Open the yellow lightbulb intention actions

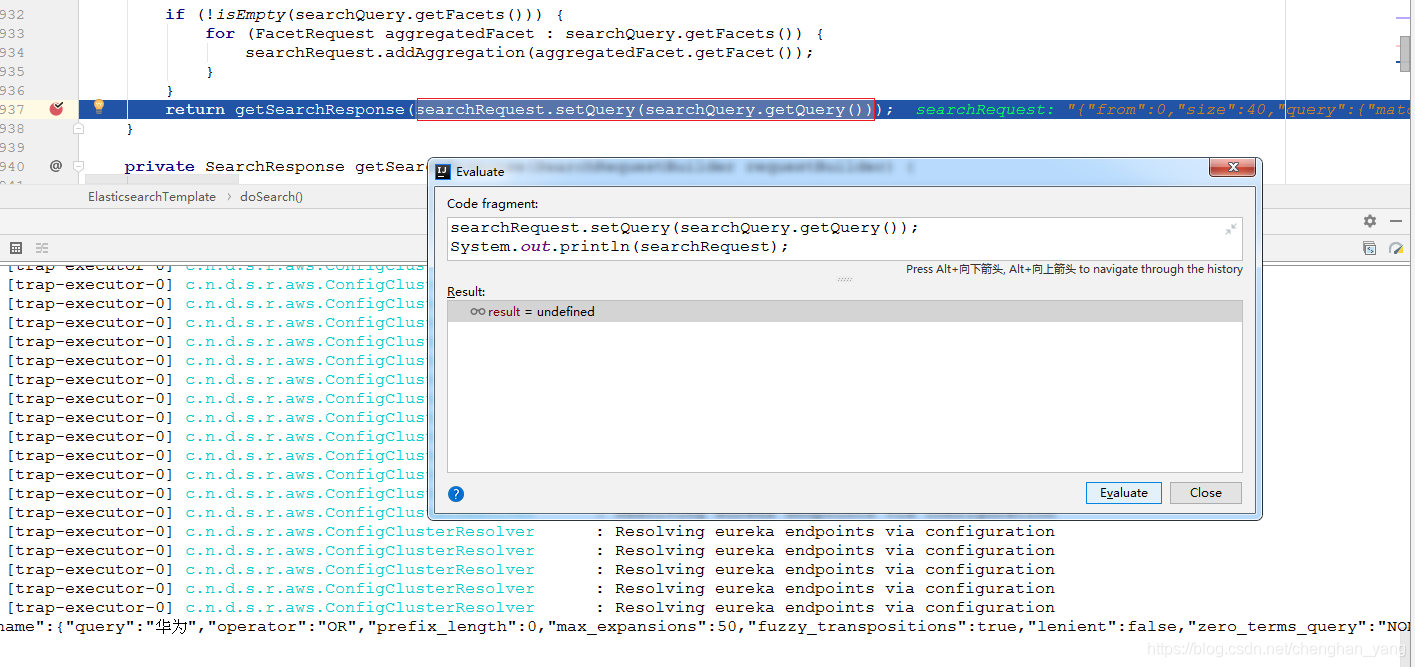(x=99, y=107)
